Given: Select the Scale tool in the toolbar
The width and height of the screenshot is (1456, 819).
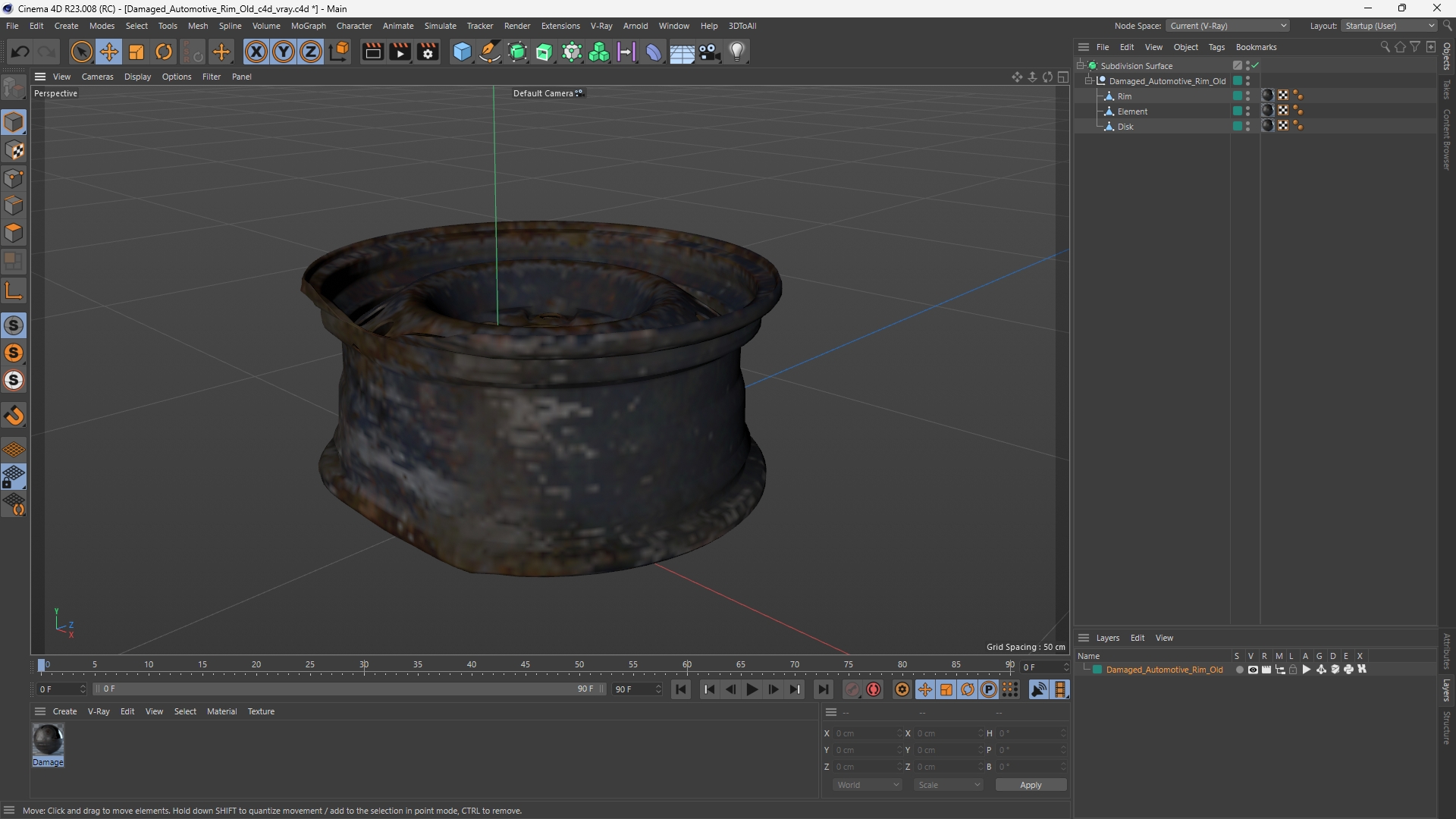Looking at the screenshot, I should tap(136, 52).
